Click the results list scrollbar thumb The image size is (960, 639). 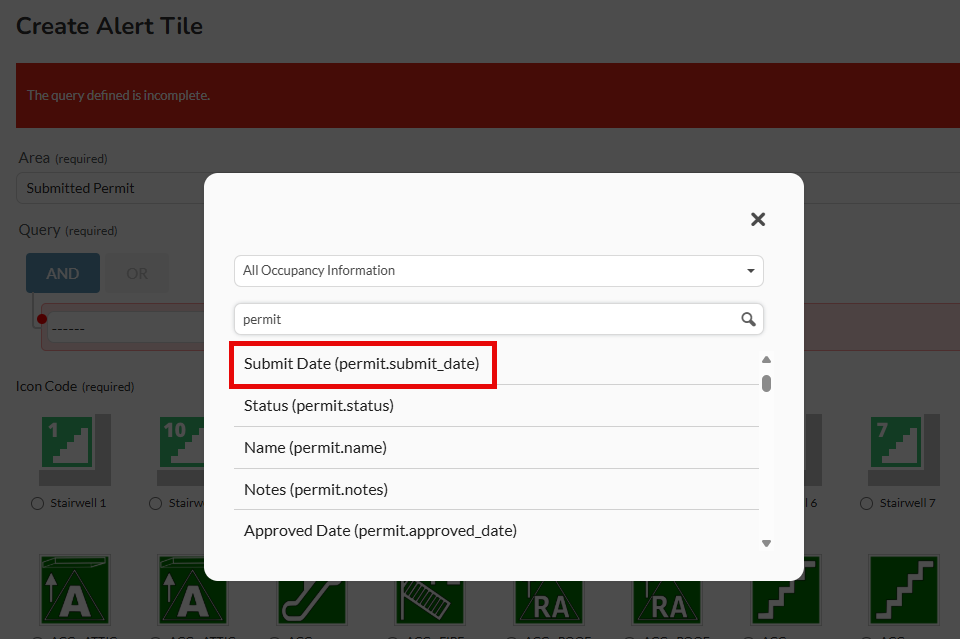766,384
